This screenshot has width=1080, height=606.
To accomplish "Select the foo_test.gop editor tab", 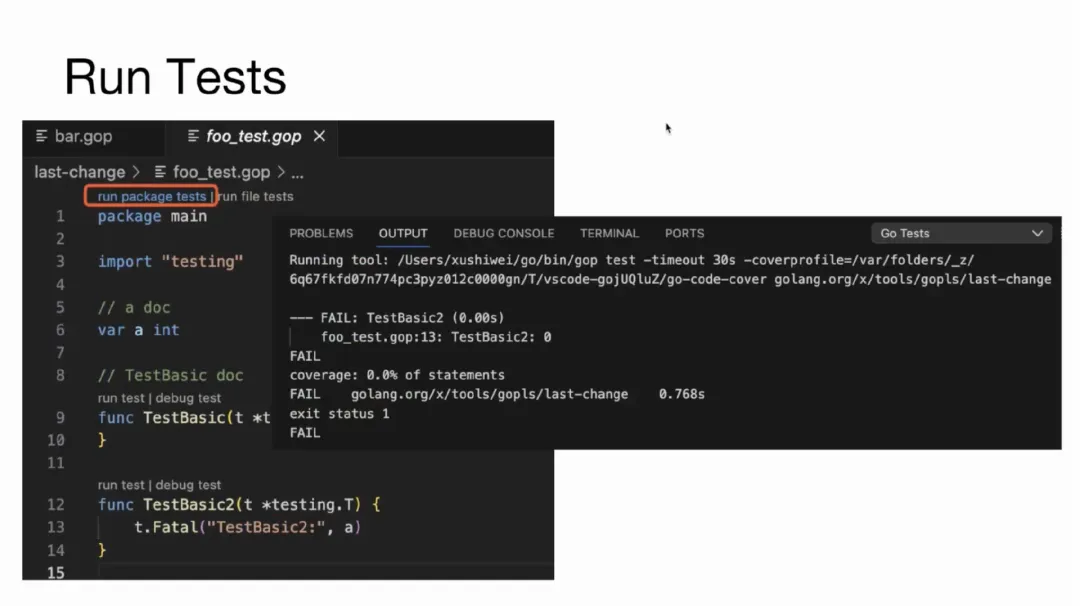I will 253,136.
